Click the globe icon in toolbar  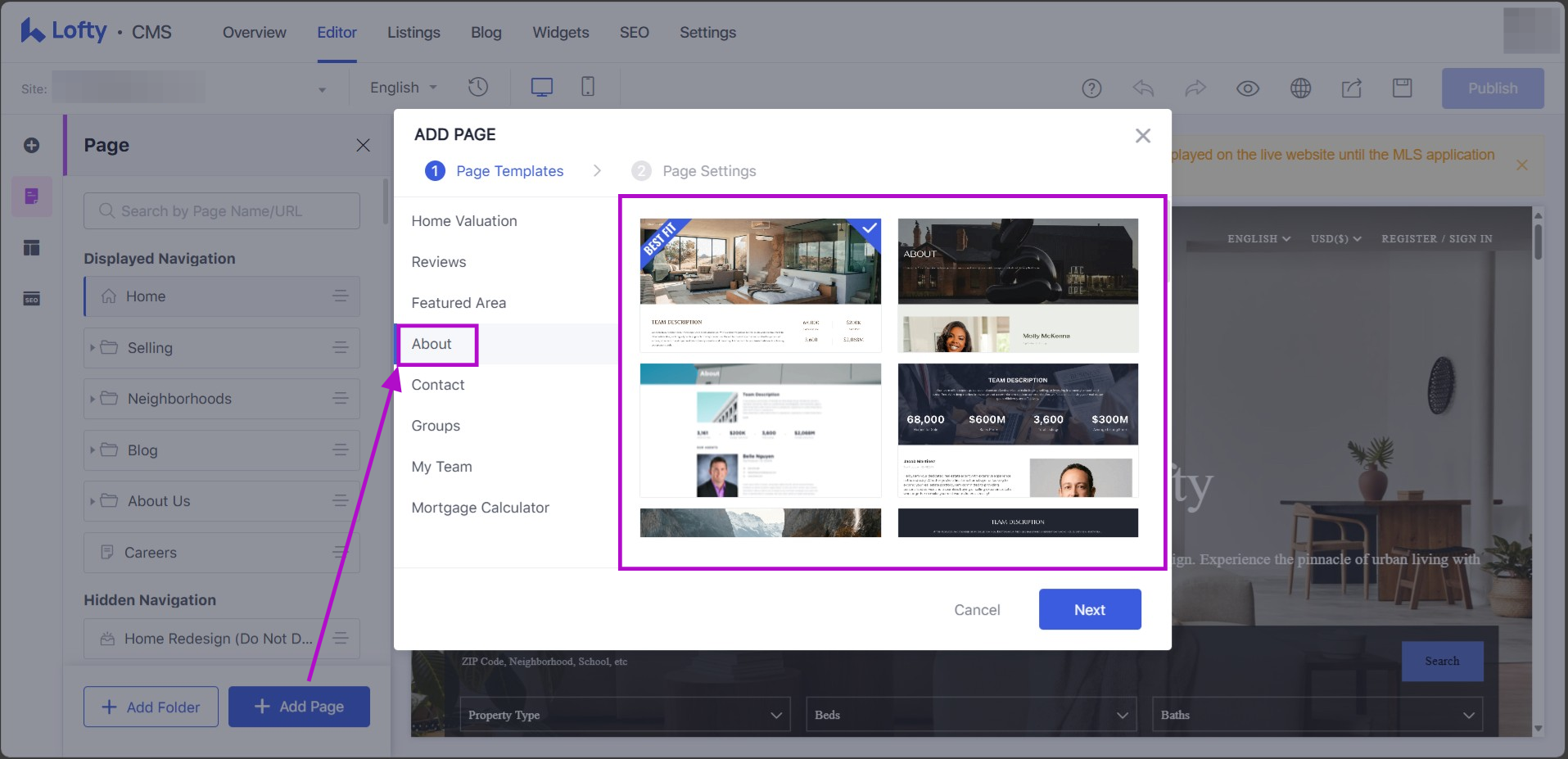click(1300, 88)
